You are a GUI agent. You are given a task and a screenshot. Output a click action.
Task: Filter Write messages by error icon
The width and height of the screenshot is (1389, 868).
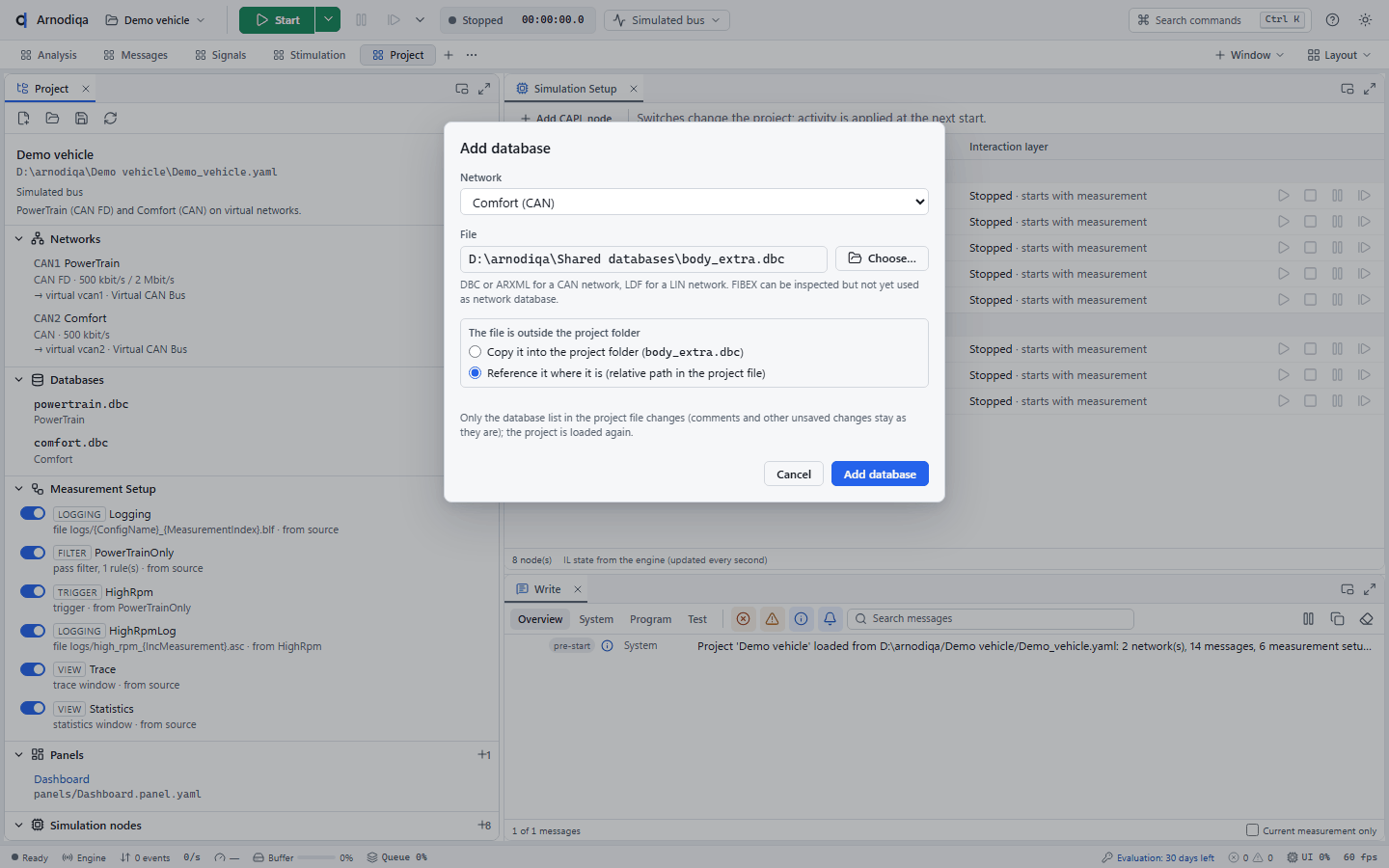point(743,619)
